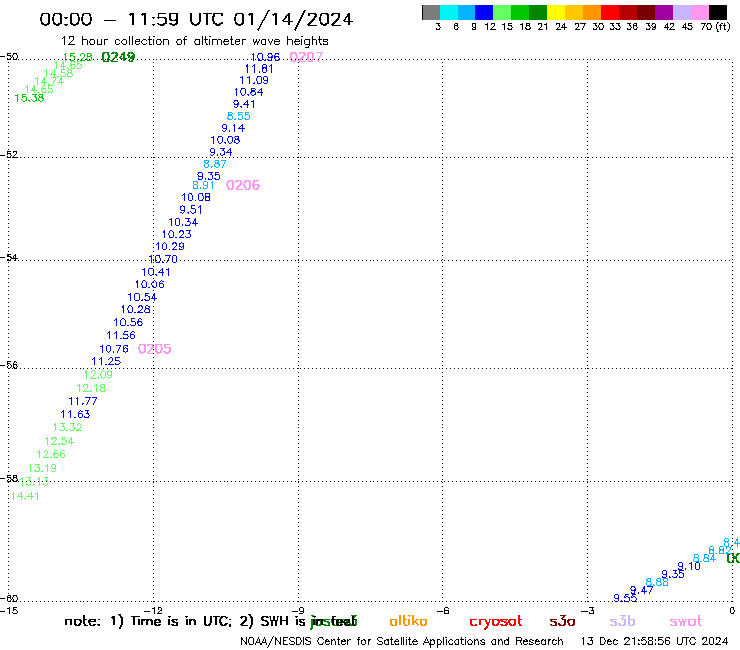The height and width of the screenshot is (650, 740).
Task: Click the wave height value '9.14'
Action: pos(233,128)
